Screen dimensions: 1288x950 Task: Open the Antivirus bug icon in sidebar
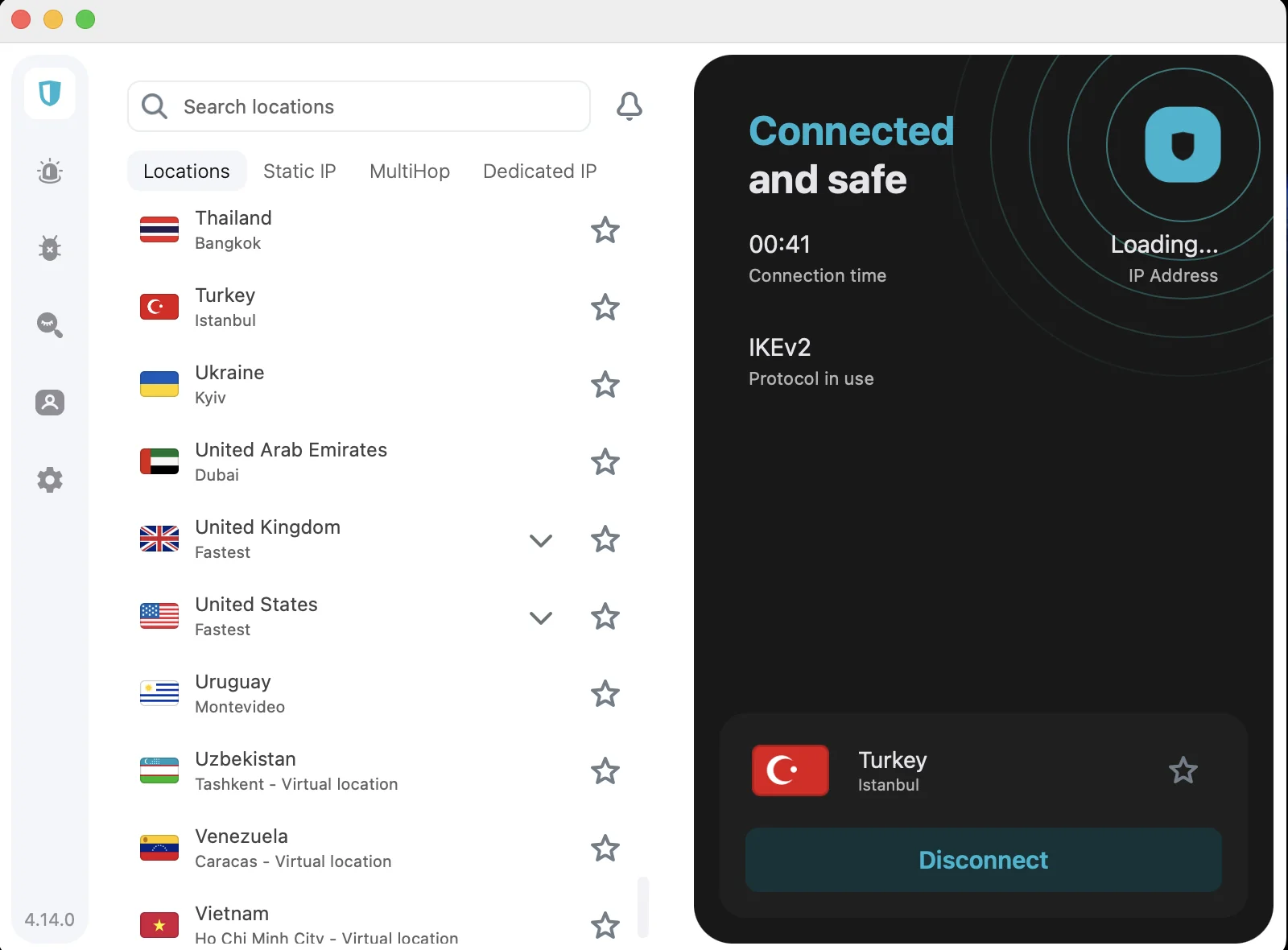[x=50, y=248]
